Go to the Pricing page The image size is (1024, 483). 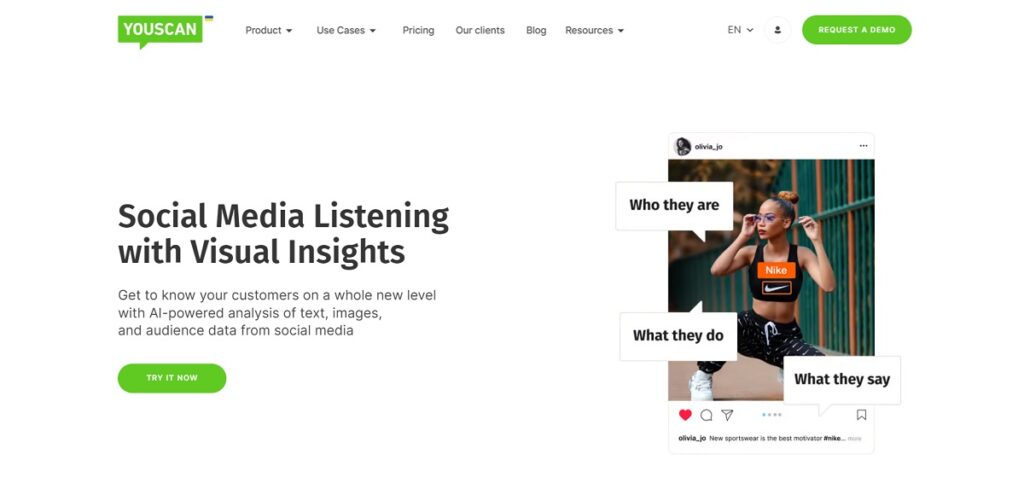pos(418,30)
